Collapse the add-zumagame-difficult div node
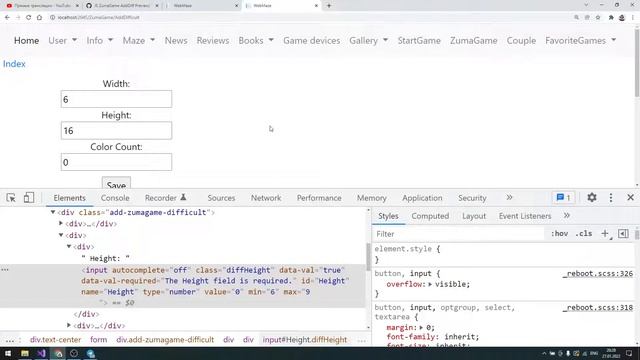Viewport: 640px width, 360px height. click(53, 212)
